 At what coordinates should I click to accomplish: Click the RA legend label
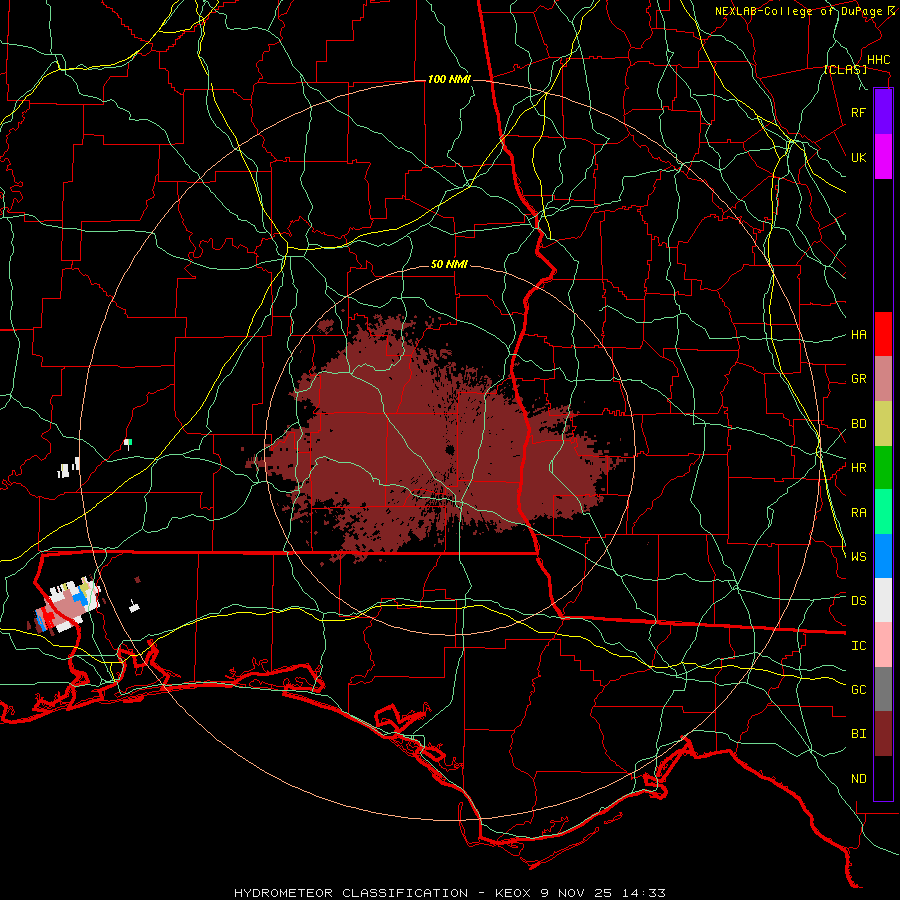pyautogui.click(x=858, y=513)
